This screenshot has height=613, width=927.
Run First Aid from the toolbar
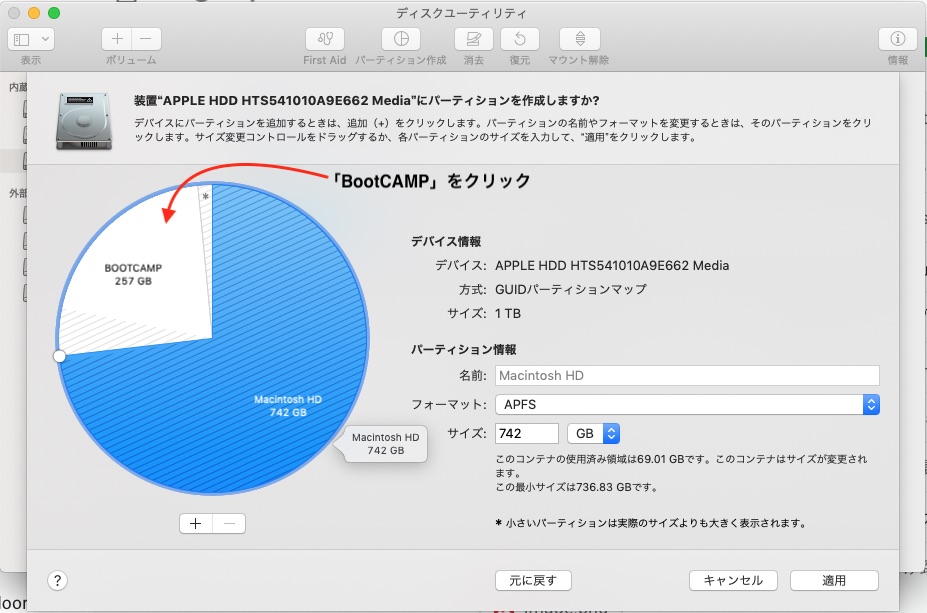[325, 39]
